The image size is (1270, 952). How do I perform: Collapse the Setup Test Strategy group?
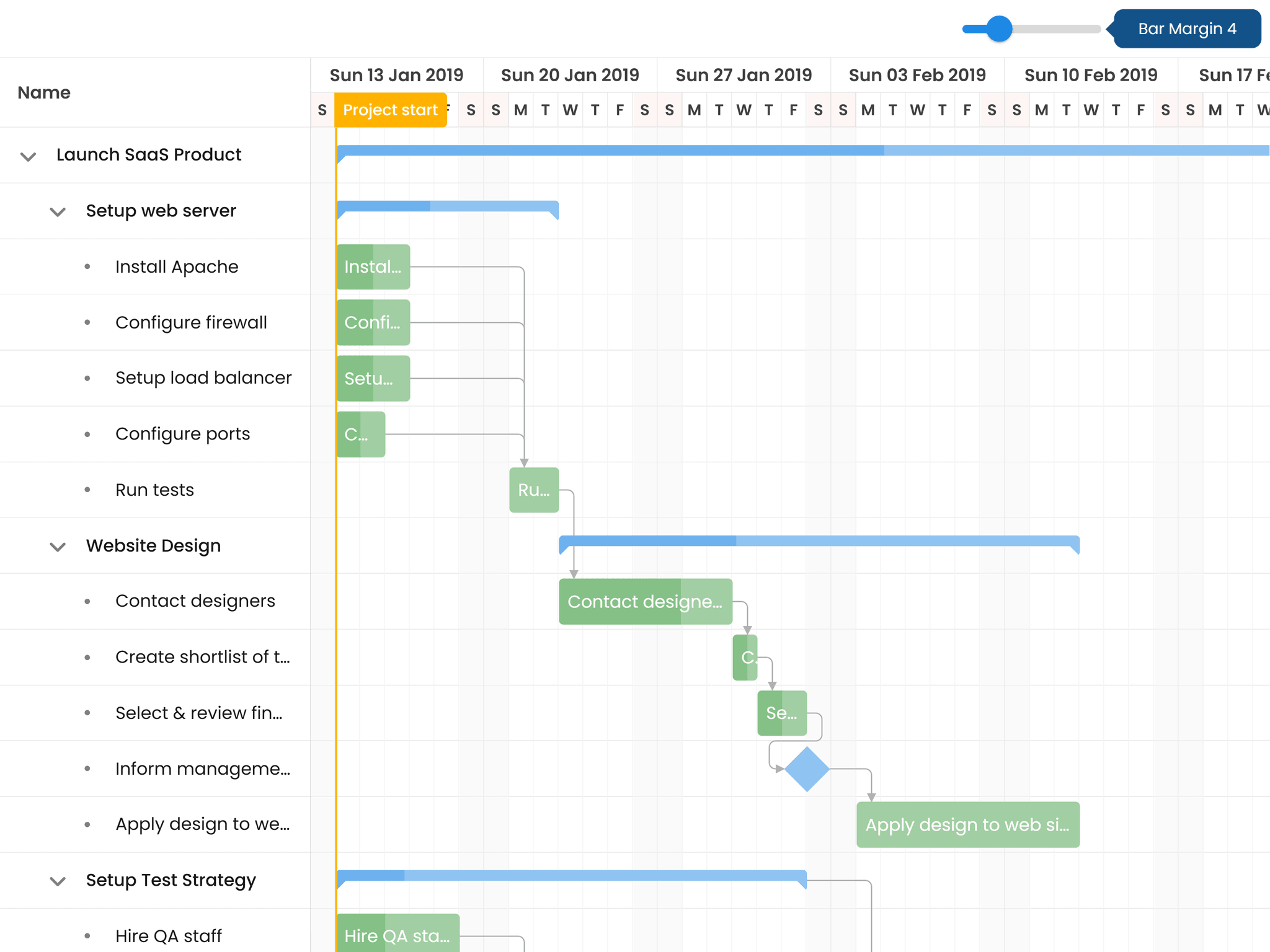point(56,880)
